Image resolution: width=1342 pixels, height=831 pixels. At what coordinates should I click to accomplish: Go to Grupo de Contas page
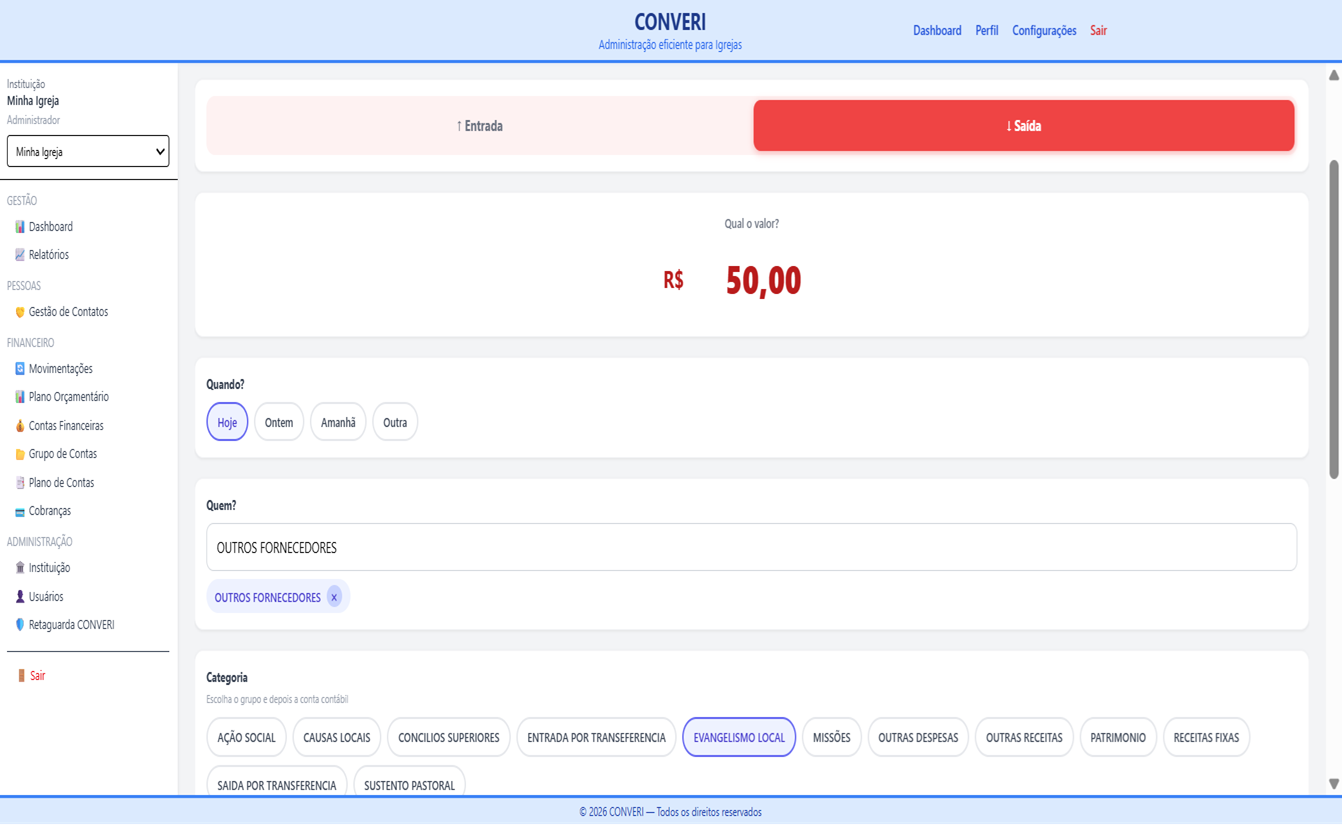[x=63, y=454]
